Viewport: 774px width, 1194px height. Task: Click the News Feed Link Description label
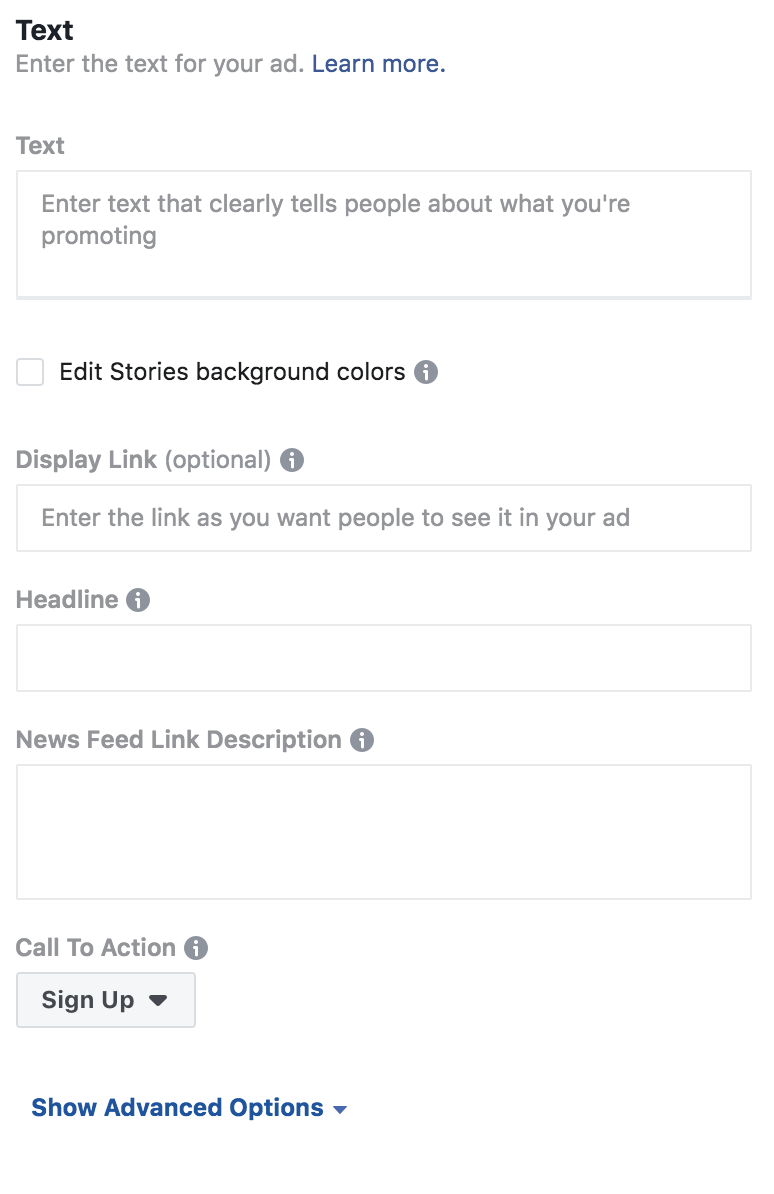click(x=179, y=740)
